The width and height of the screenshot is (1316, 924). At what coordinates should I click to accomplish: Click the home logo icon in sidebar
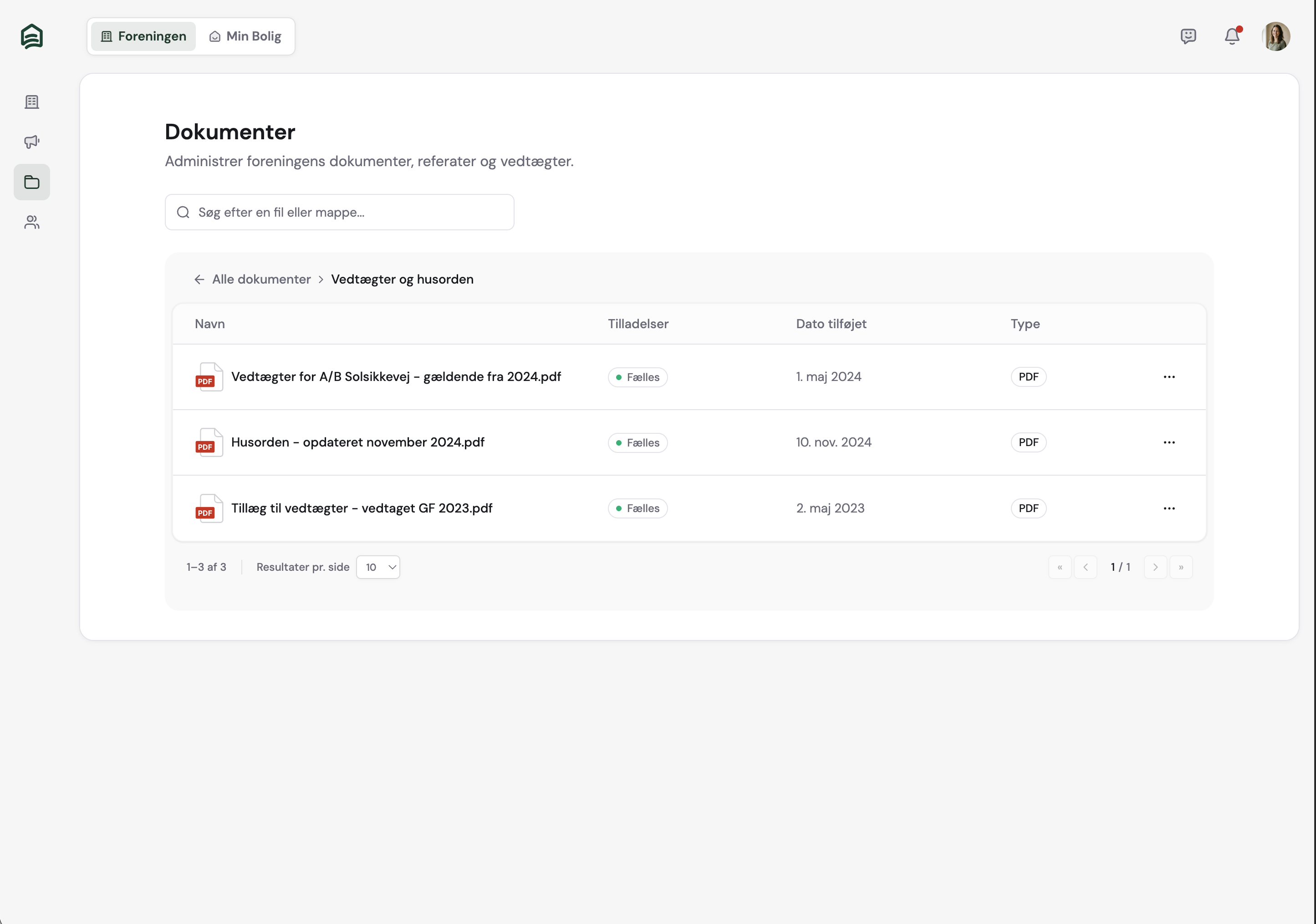coord(32,37)
